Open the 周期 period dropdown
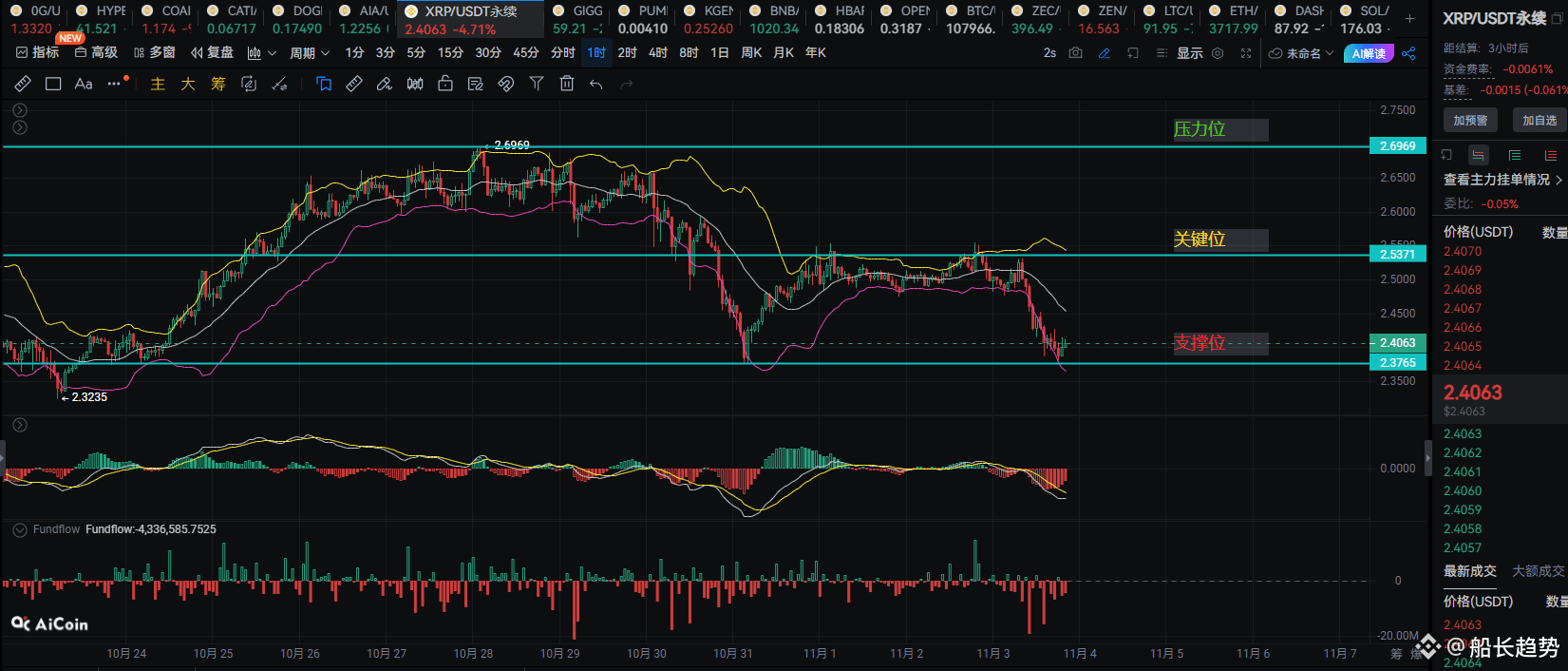 [310, 53]
